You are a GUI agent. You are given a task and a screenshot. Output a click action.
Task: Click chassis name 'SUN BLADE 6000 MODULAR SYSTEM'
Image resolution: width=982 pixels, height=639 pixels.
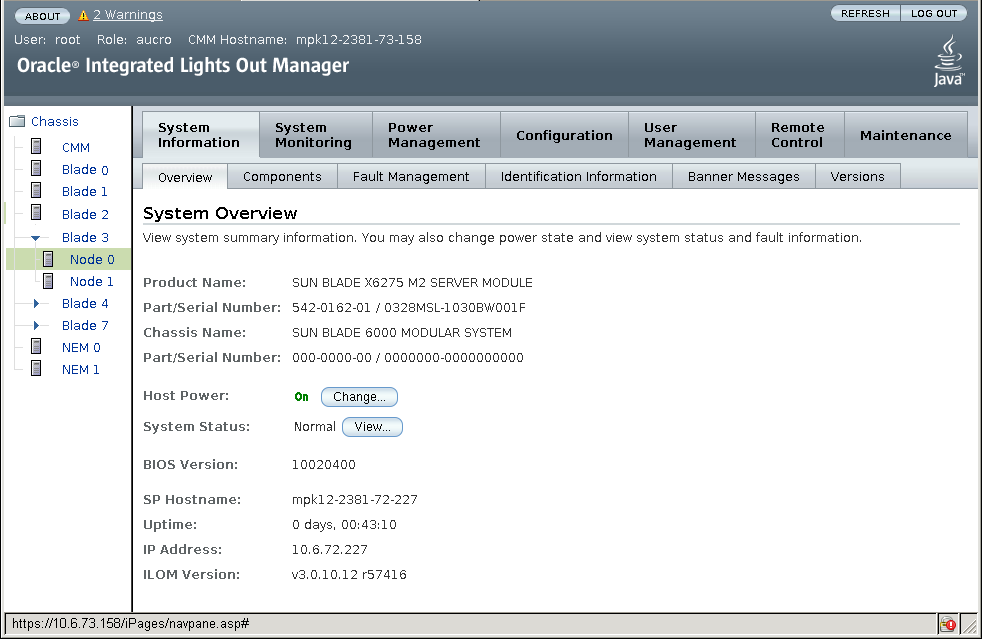click(x=402, y=333)
